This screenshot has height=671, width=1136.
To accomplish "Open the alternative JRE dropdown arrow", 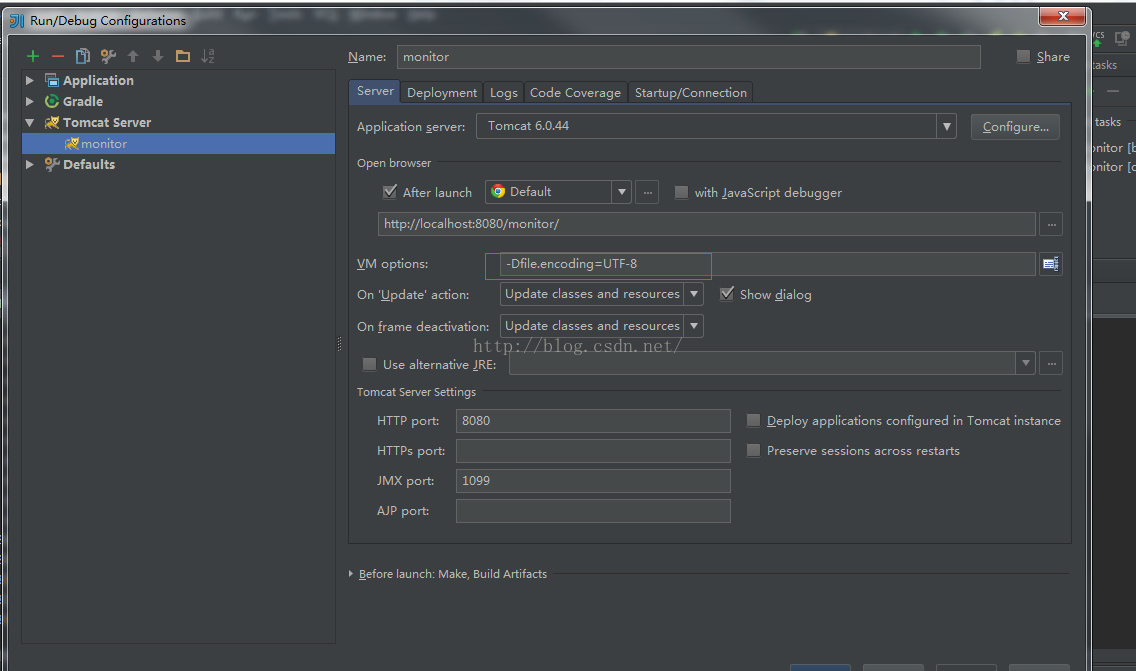I will click(1025, 363).
